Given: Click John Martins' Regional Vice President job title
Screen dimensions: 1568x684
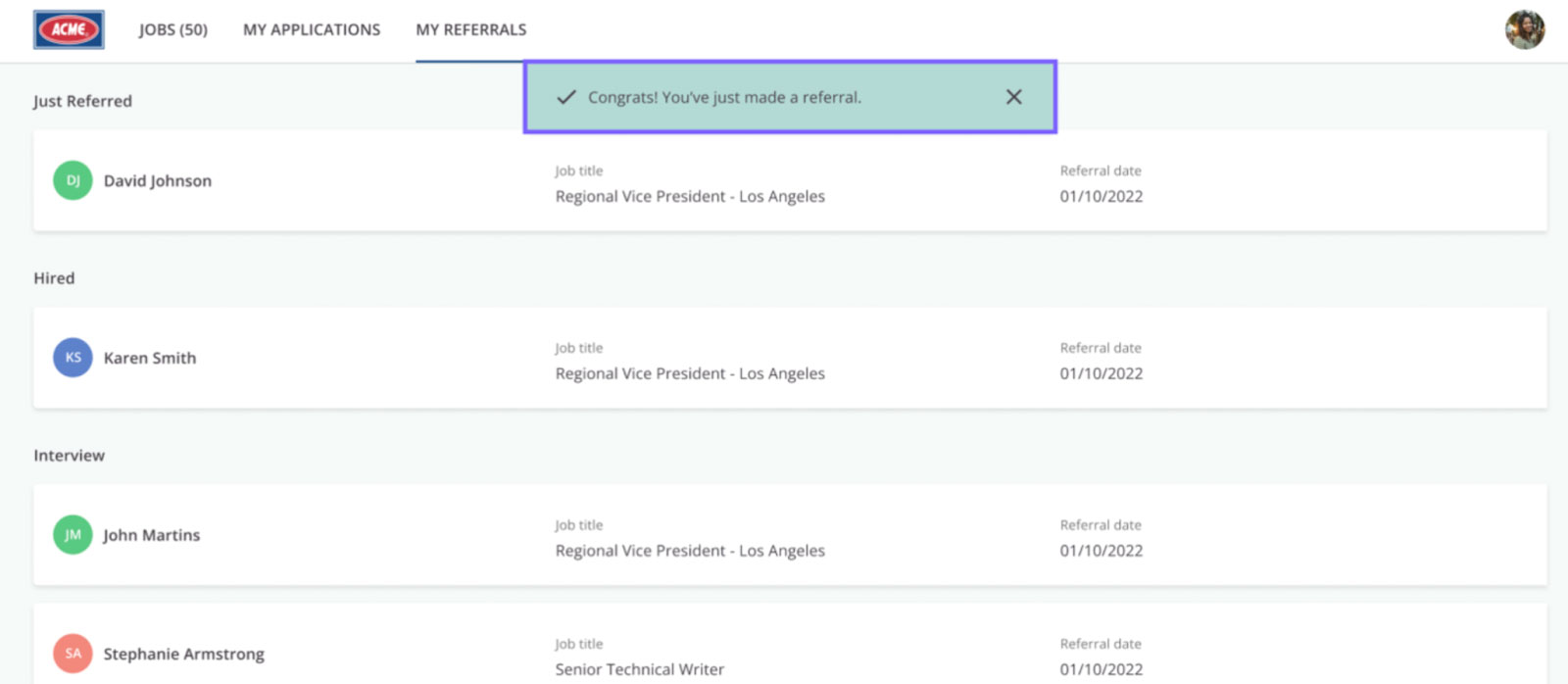Looking at the screenshot, I should click(x=690, y=551).
